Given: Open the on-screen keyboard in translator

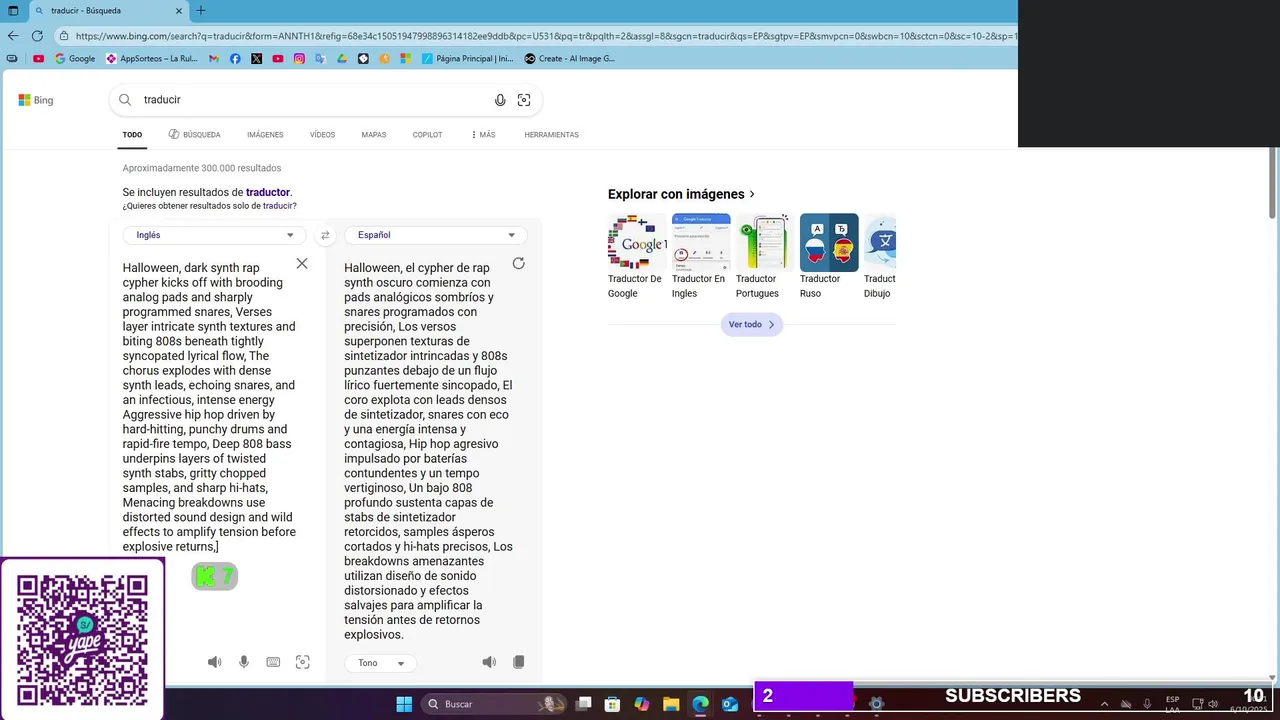Looking at the screenshot, I should pyautogui.click(x=273, y=662).
